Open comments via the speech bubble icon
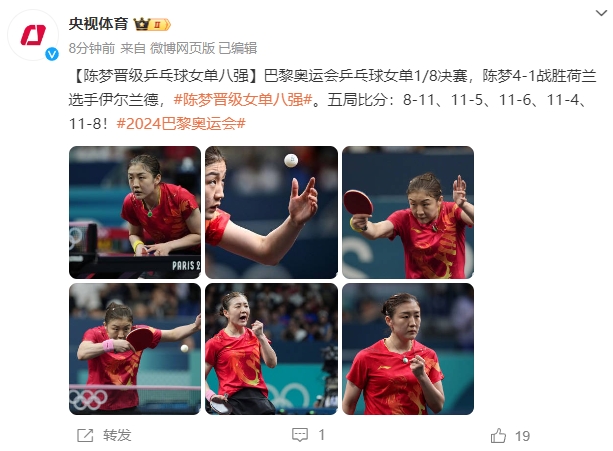The image size is (613, 451). coord(300,435)
